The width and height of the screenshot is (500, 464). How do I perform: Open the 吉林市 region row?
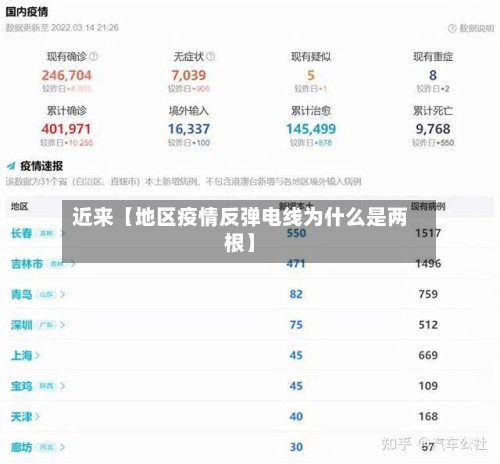click(x=250, y=264)
